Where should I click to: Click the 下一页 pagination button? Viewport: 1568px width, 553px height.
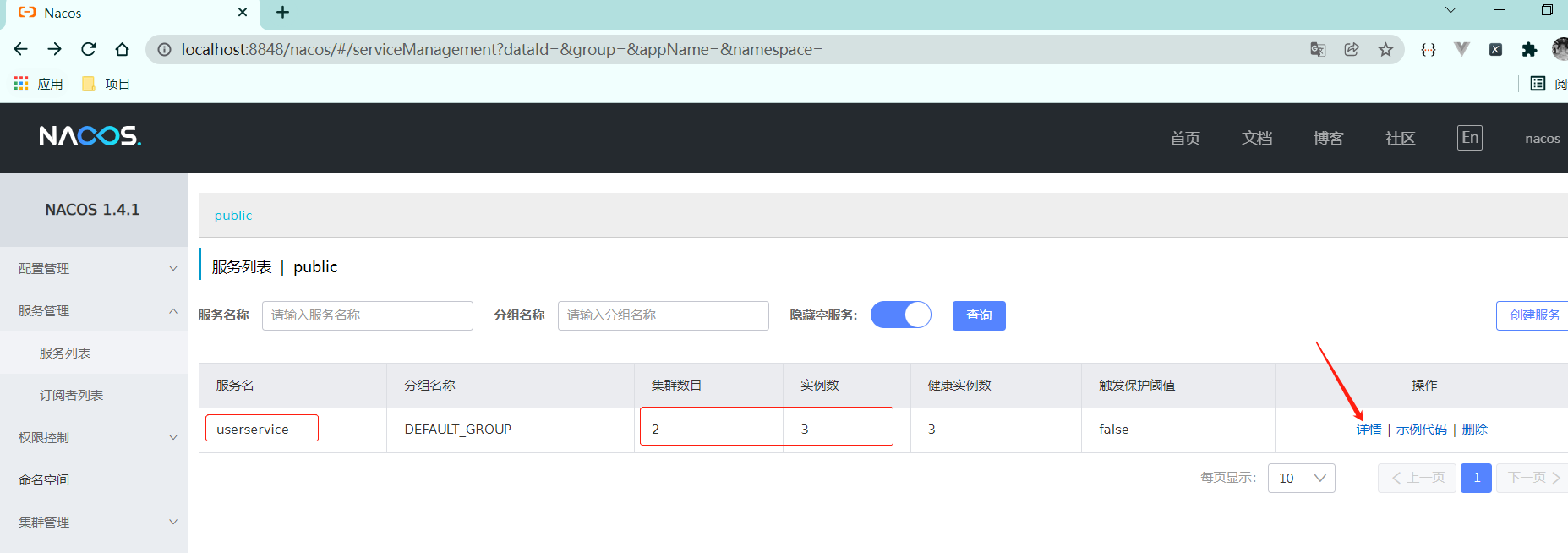click(1532, 478)
